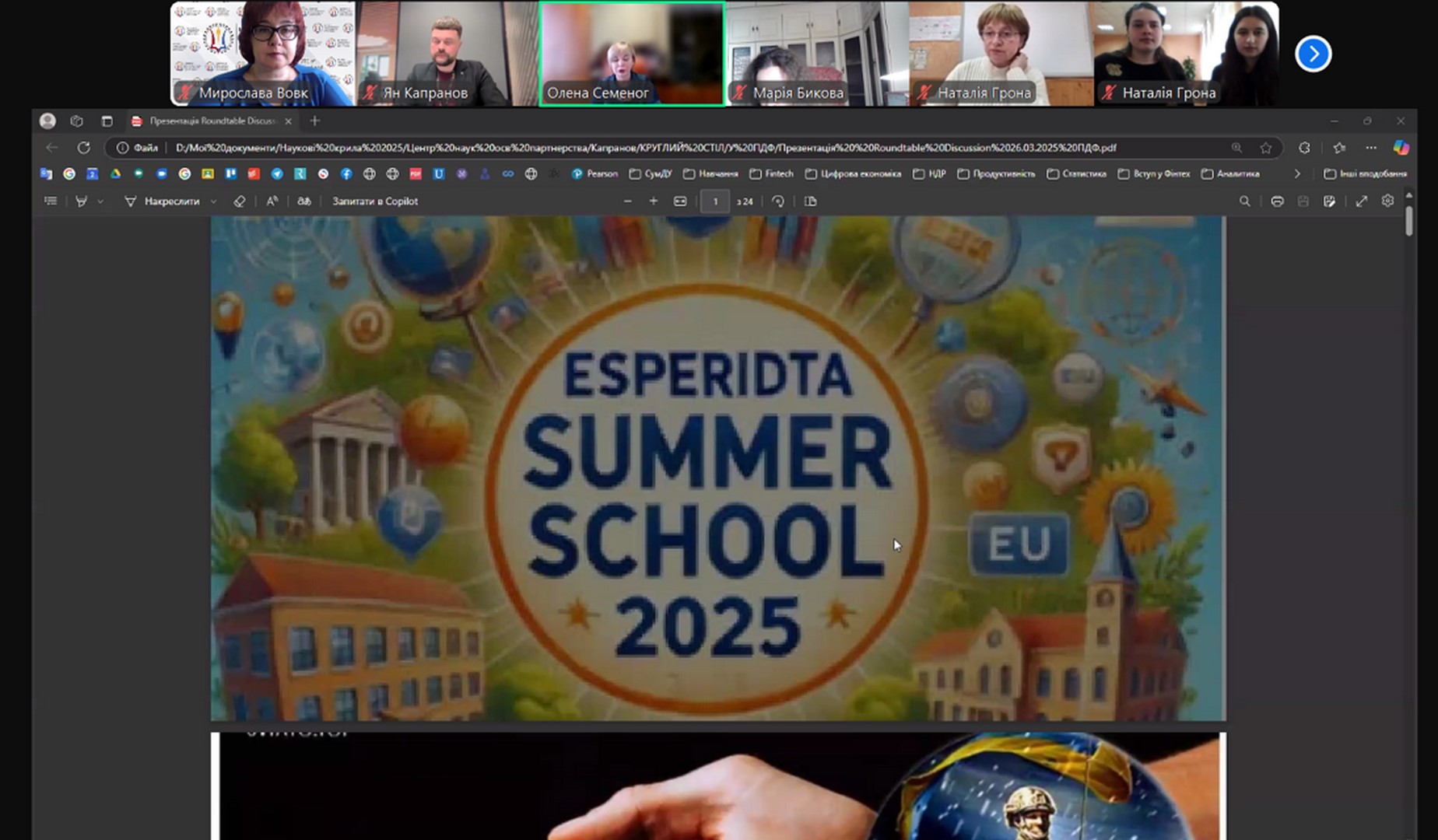Open the Favorites hub icon
Viewport: 1438px width, 840px height.
coord(1339,148)
